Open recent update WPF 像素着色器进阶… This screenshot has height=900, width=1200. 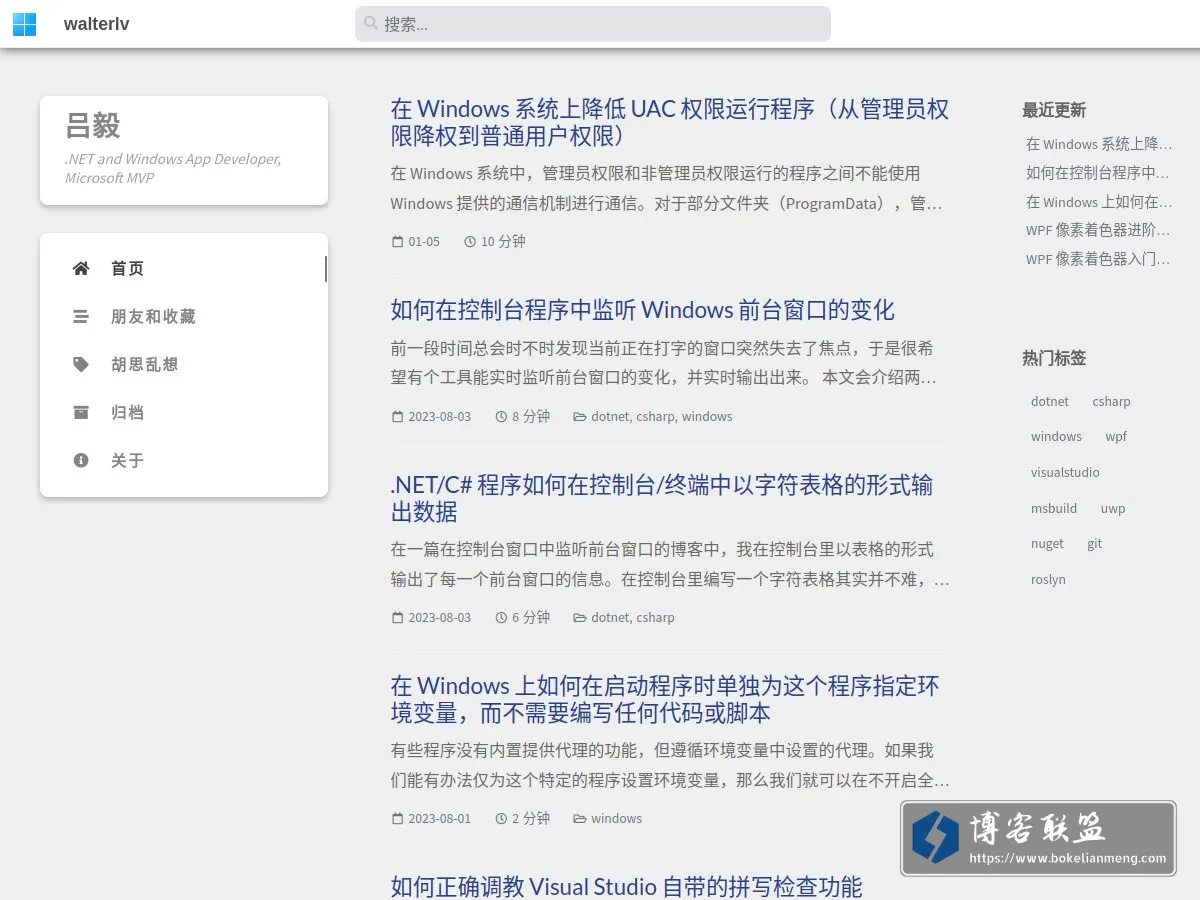(1098, 230)
